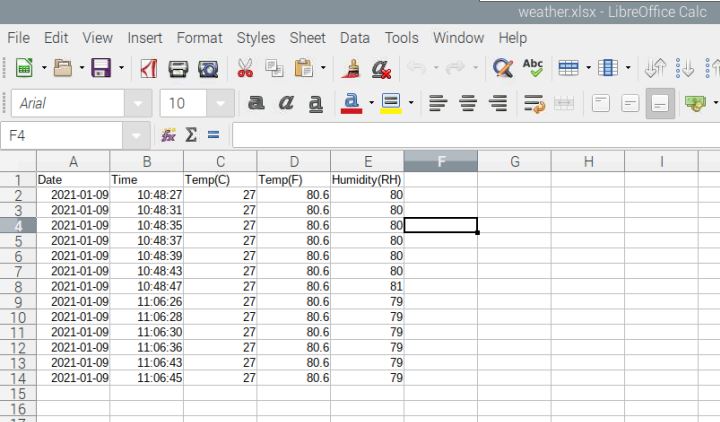Expand the Save options arrow
This screenshot has width=720, height=422.
pyautogui.click(x=121, y=68)
